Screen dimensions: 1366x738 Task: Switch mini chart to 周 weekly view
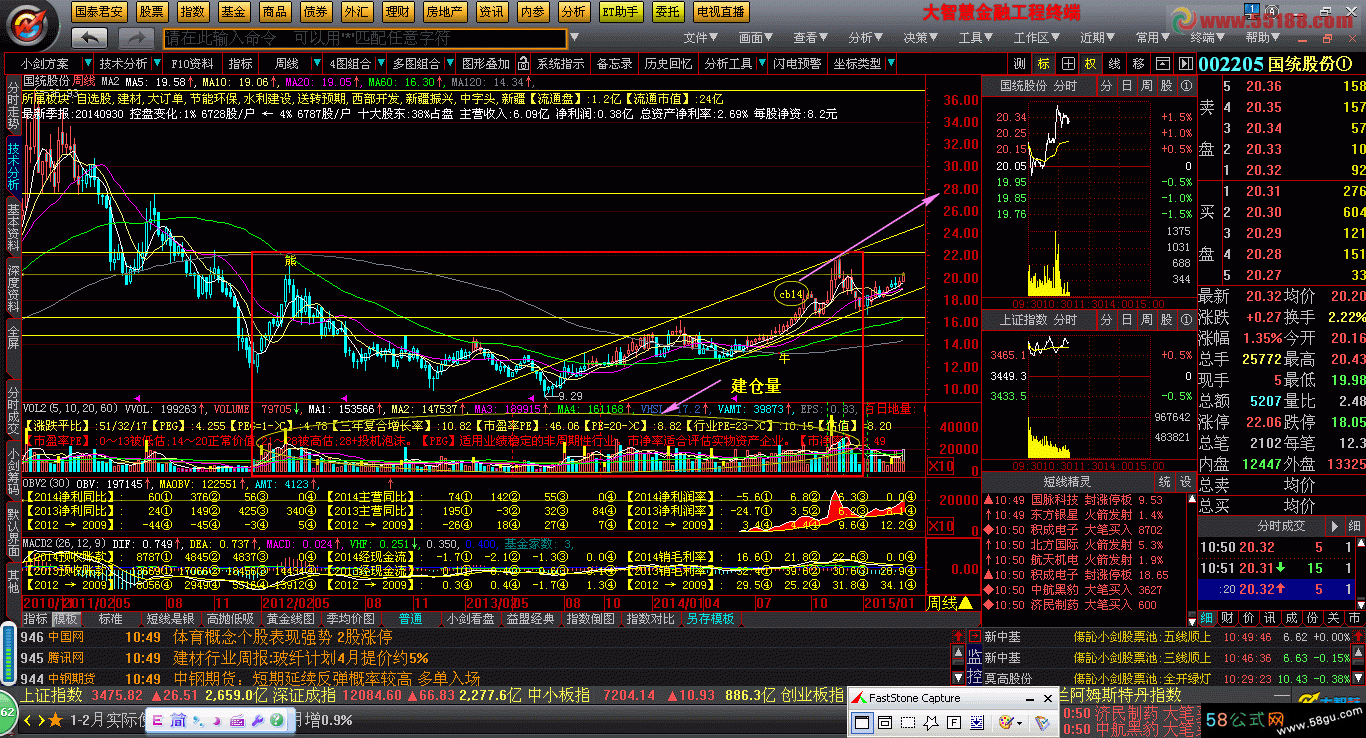click(x=1147, y=86)
